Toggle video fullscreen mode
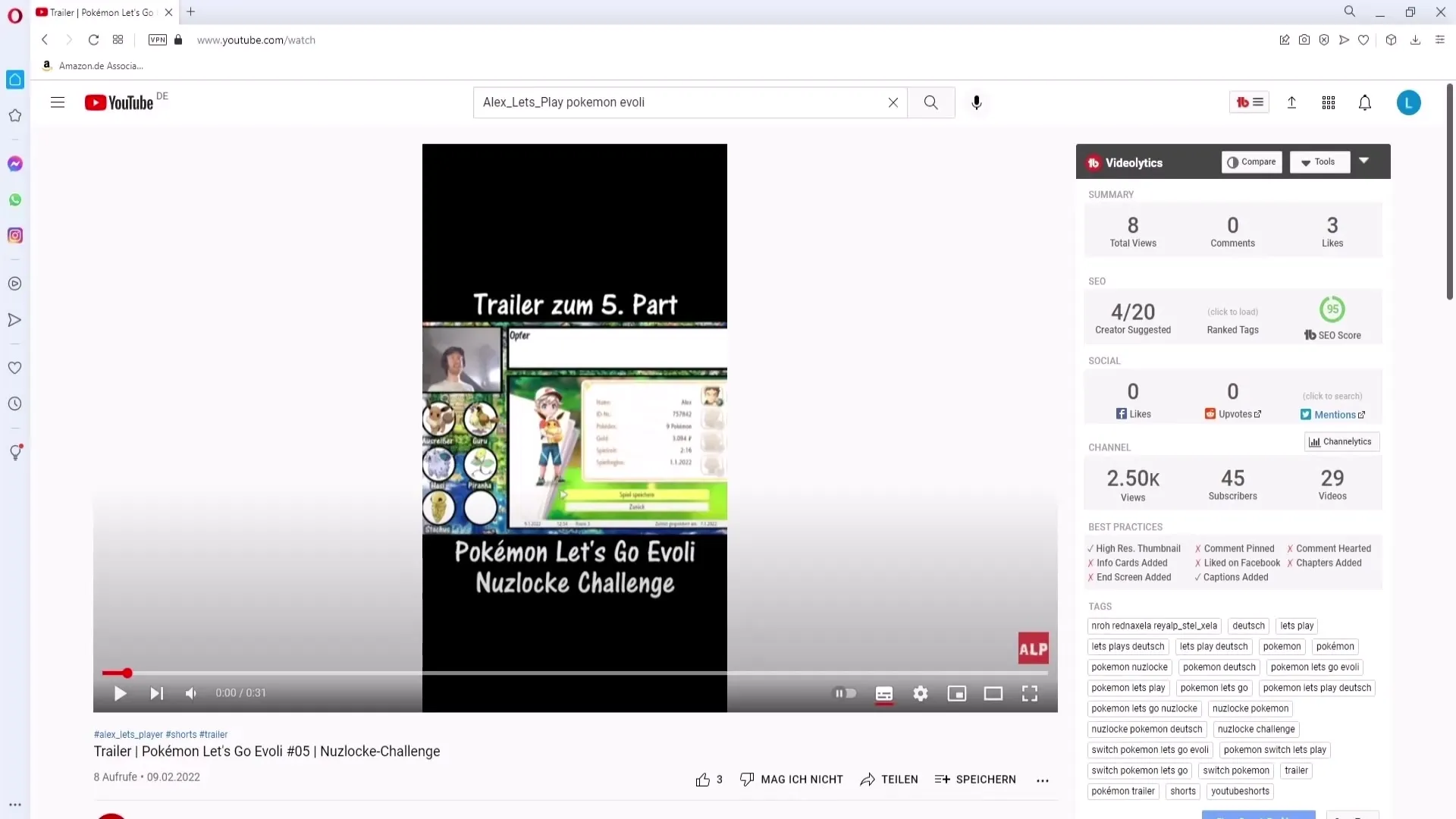Image resolution: width=1456 pixels, height=819 pixels. 1030,694
